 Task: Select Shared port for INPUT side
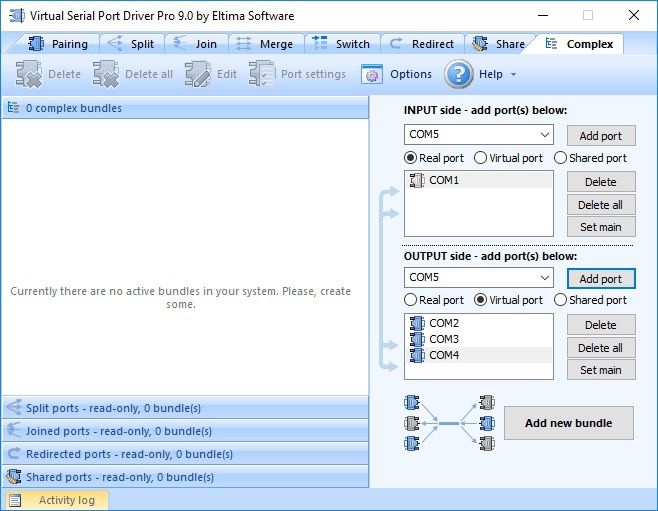[x=590, y=158]
